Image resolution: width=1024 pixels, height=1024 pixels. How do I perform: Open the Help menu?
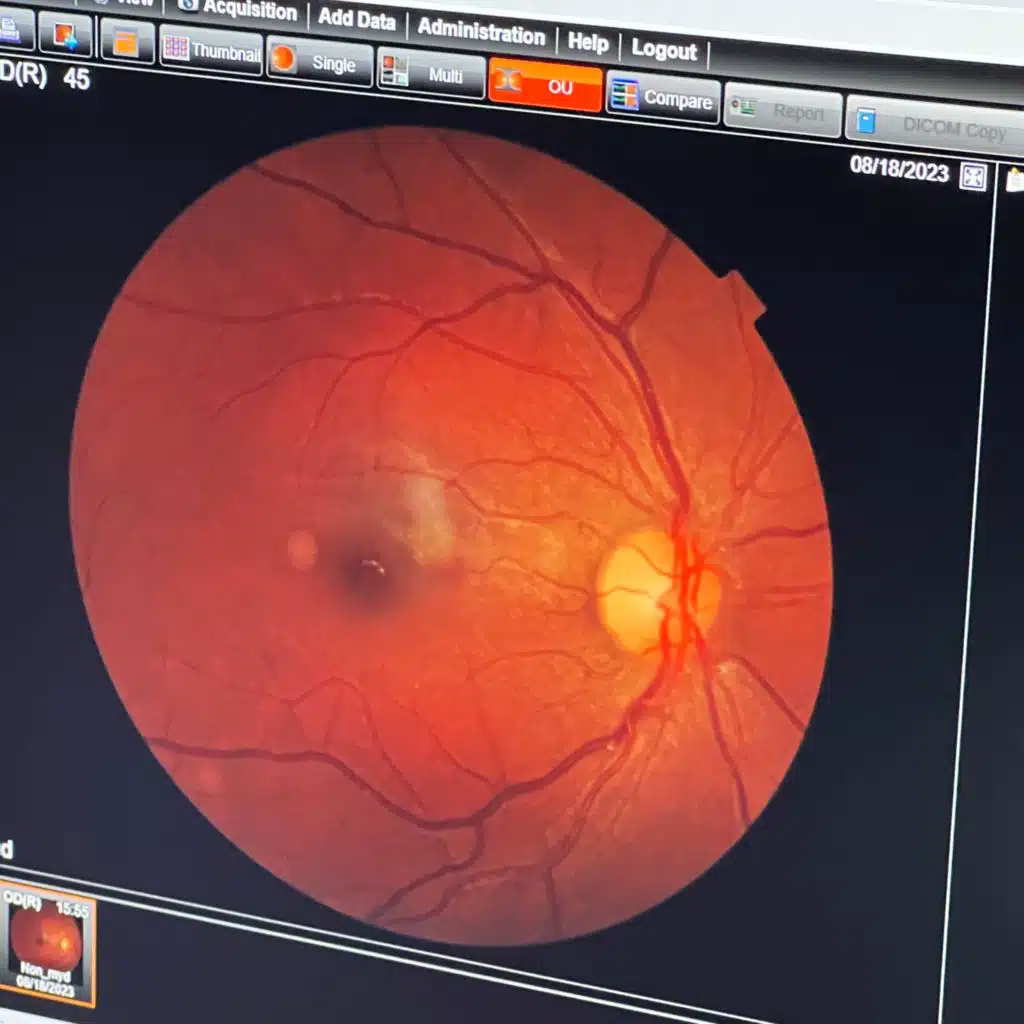(x=588, y=42)
